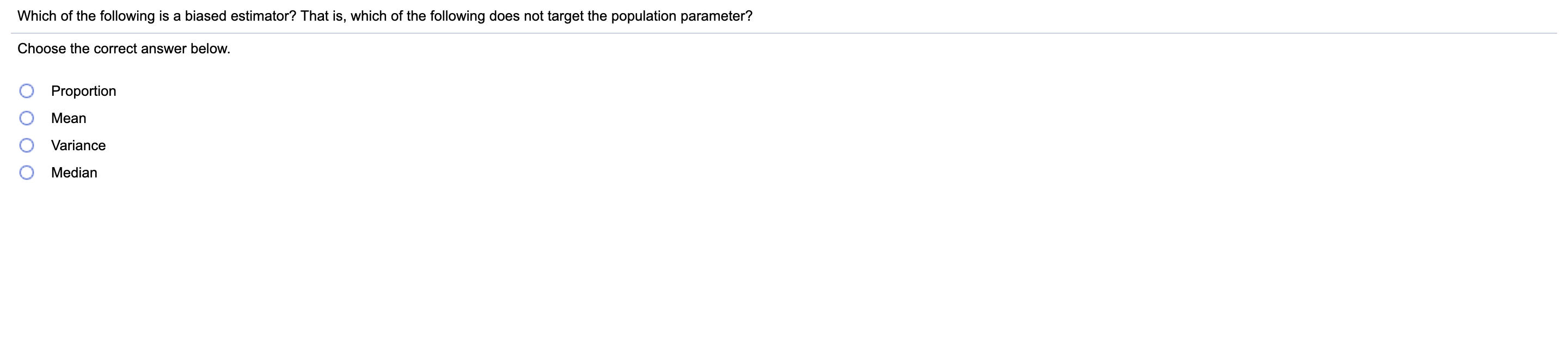Select the first answer option circle

click(27, 91)
